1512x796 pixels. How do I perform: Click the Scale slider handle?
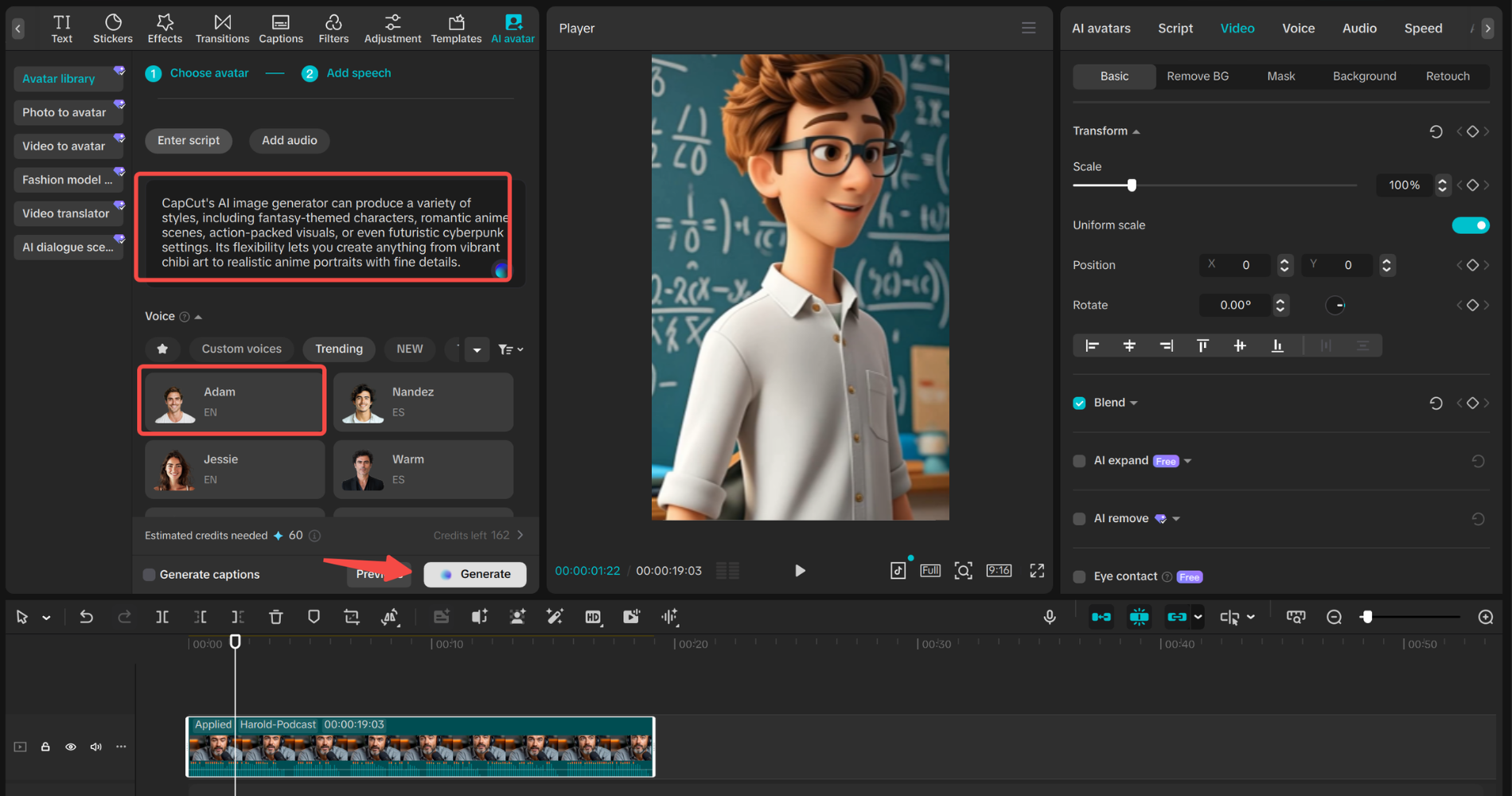point(1131,185)
